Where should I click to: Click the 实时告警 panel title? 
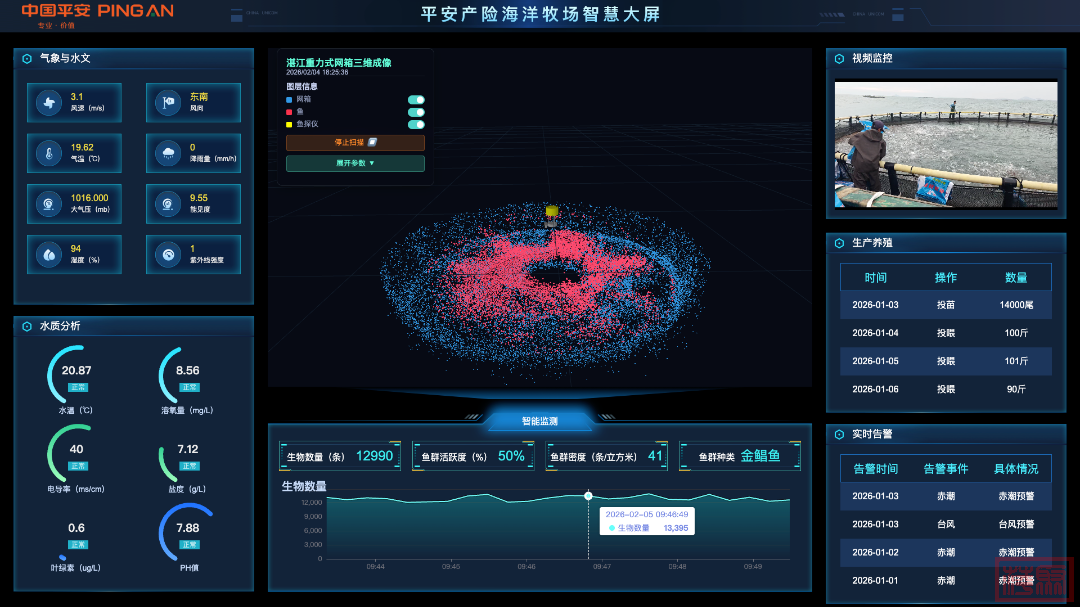[x=872, y=434]
